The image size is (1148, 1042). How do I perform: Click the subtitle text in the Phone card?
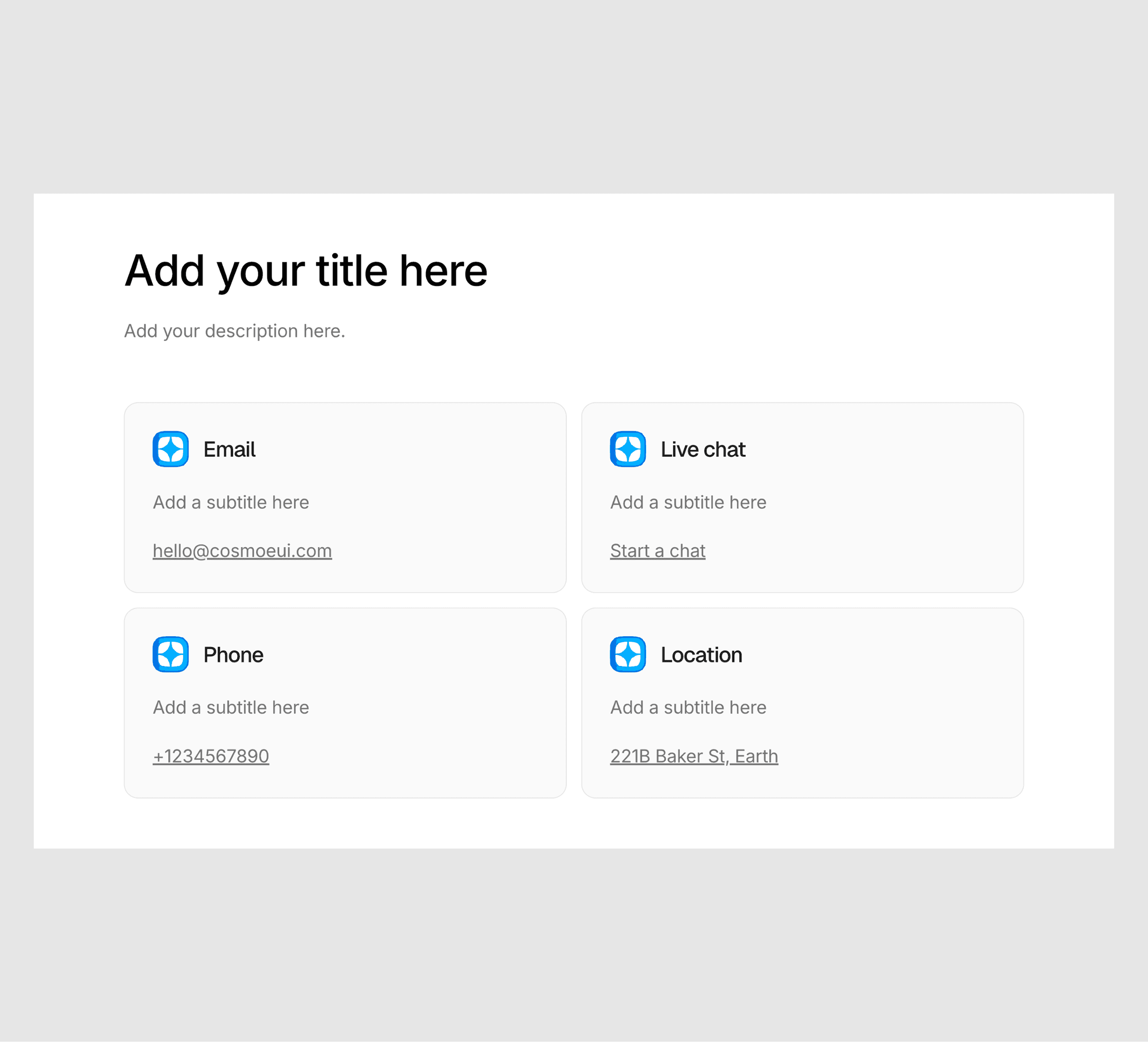click(230, 708)
